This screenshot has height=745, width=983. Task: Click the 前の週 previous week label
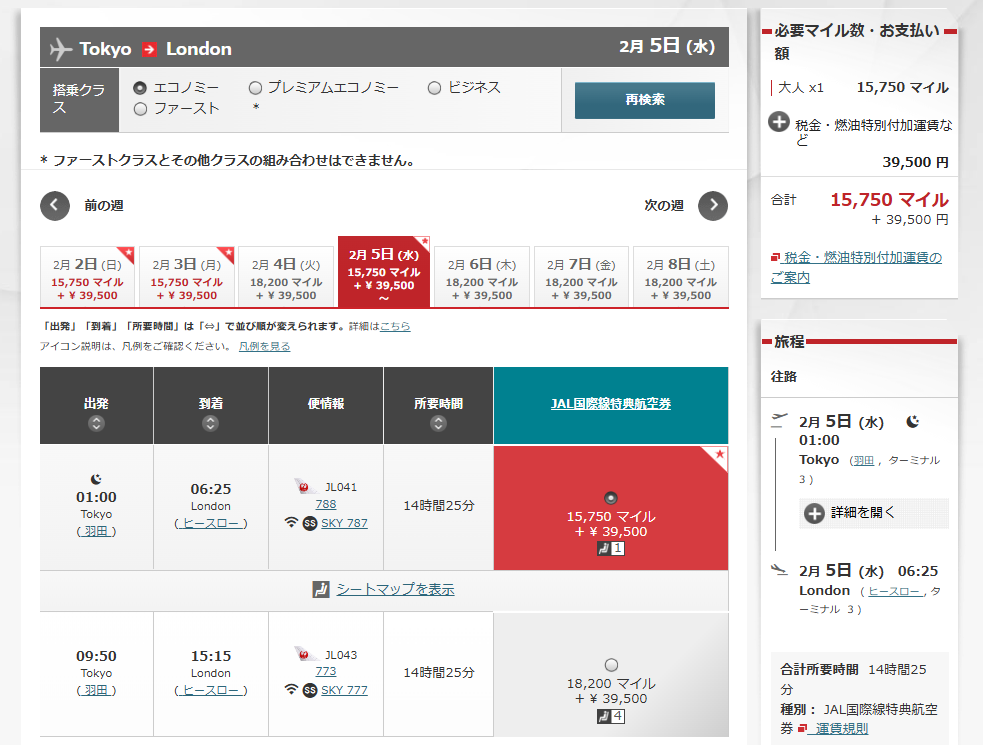tap(104, 206)
